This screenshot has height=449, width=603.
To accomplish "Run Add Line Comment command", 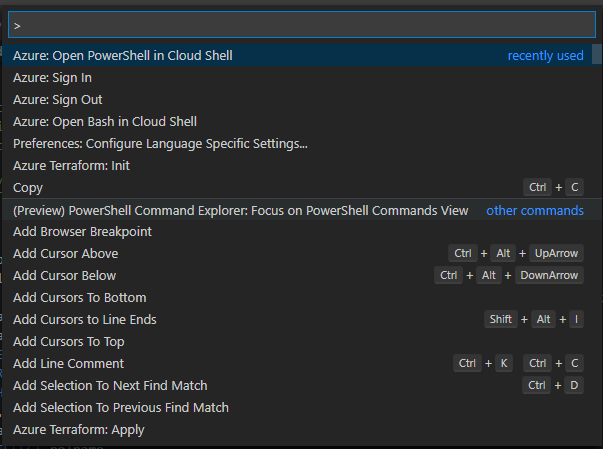I will click(69, 364).
